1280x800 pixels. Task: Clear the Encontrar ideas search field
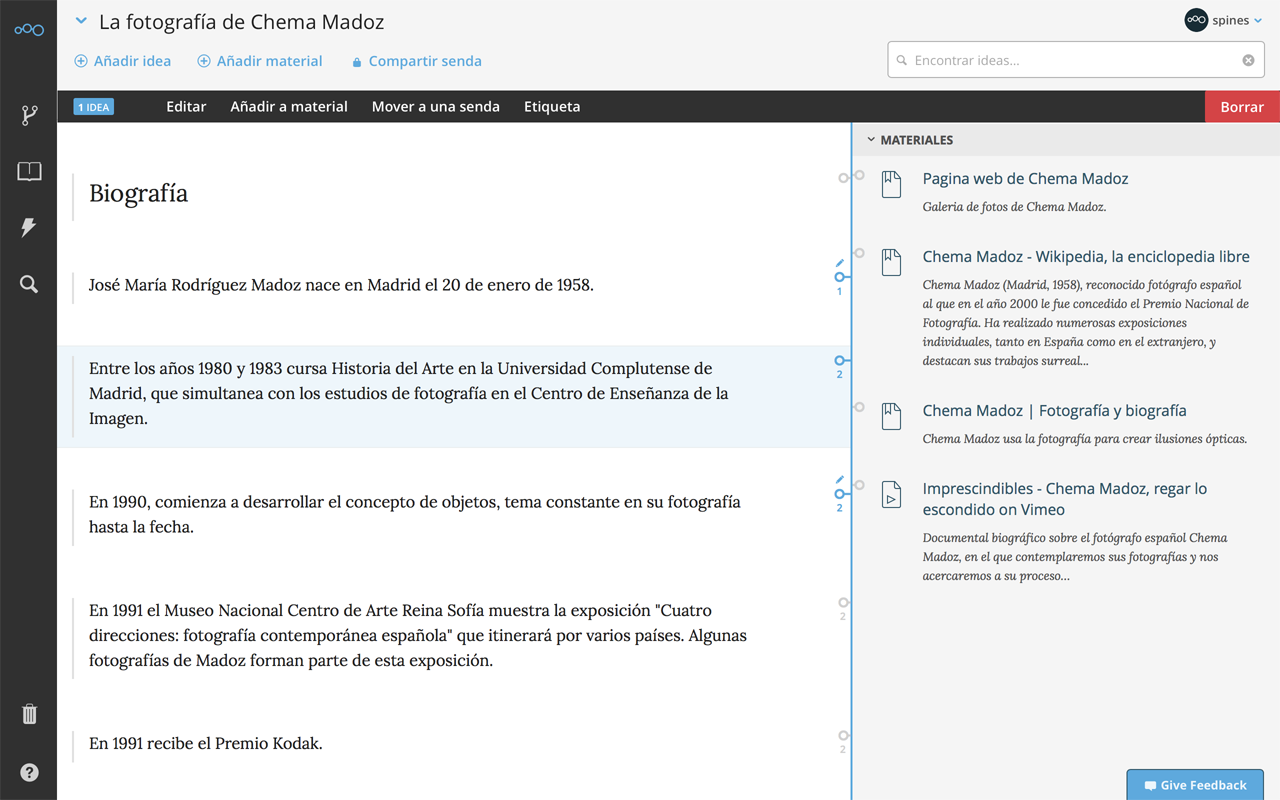coord(1248,60)
